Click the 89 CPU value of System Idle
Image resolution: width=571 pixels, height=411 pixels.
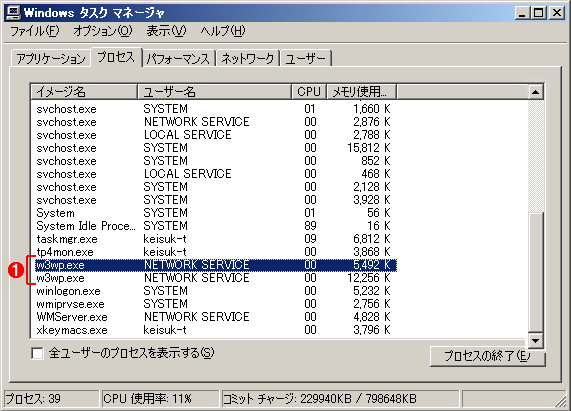point(310,226)
